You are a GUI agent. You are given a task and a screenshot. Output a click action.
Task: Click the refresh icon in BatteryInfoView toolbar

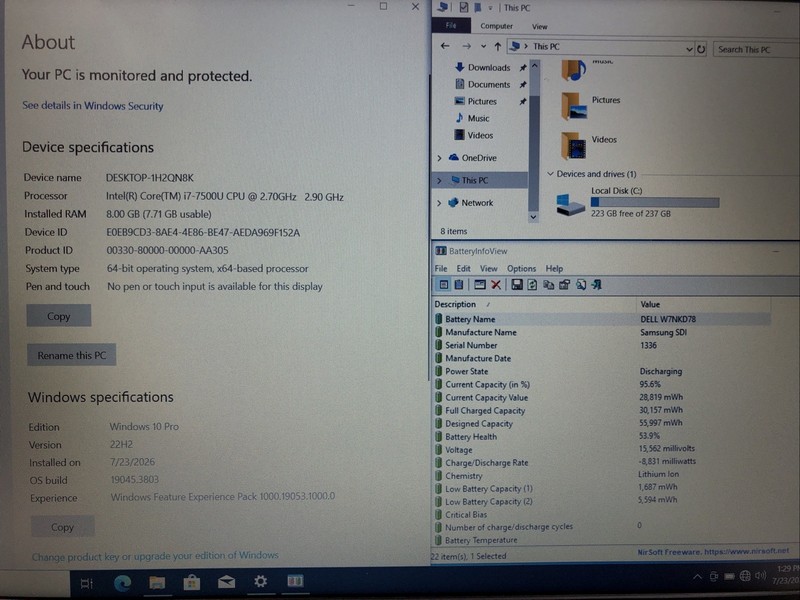click(532, 285)
